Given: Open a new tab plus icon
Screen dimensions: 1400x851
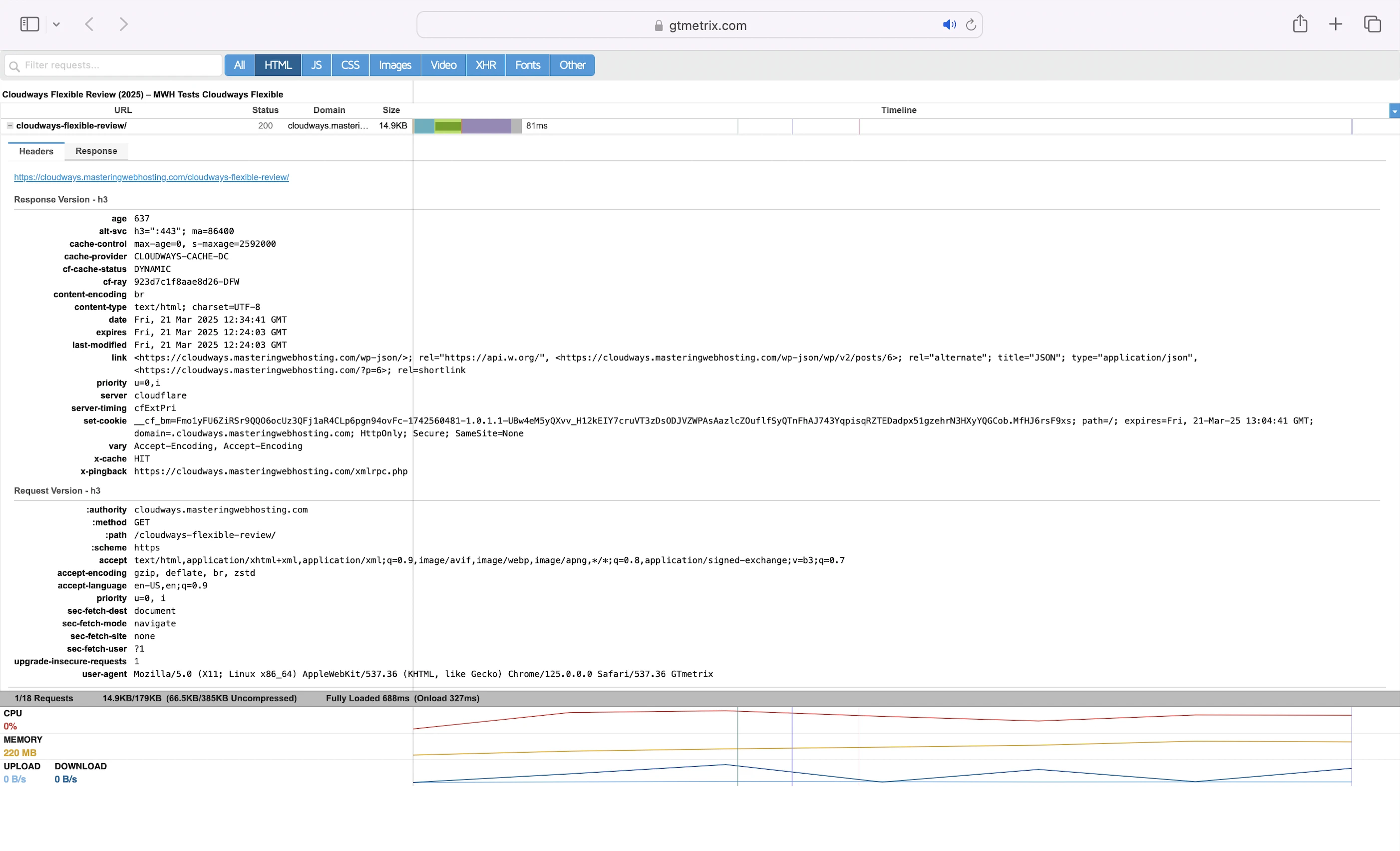Looking at the screenshot, I should pos(1335,24).
